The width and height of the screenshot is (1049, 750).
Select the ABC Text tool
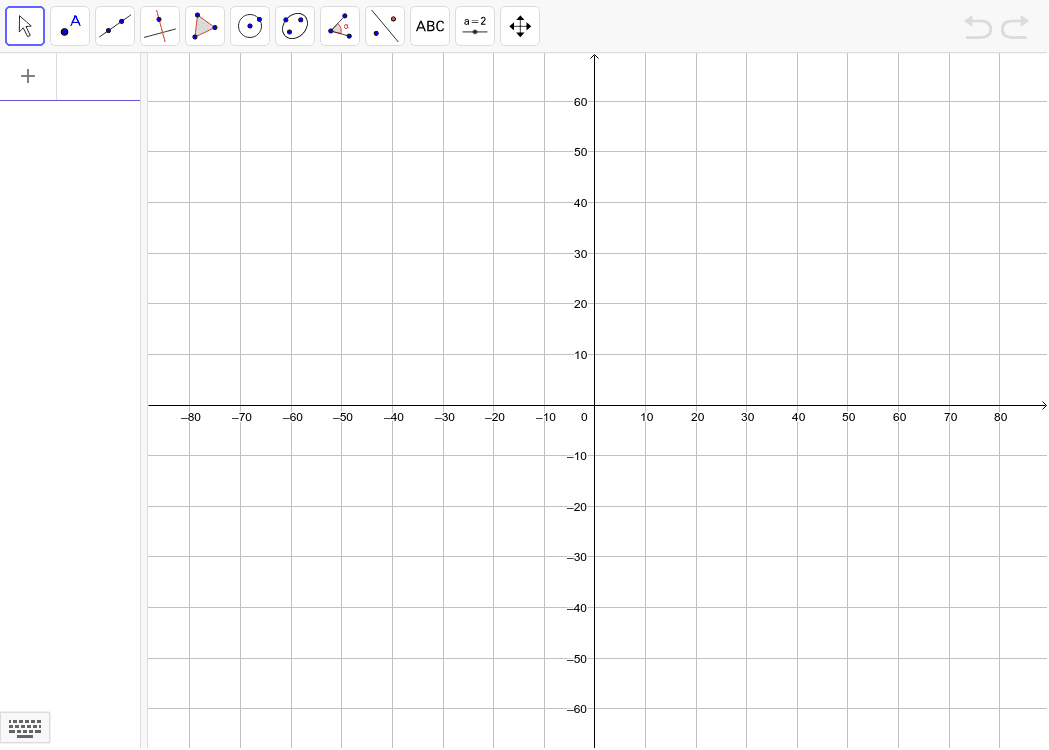point(430,26)
